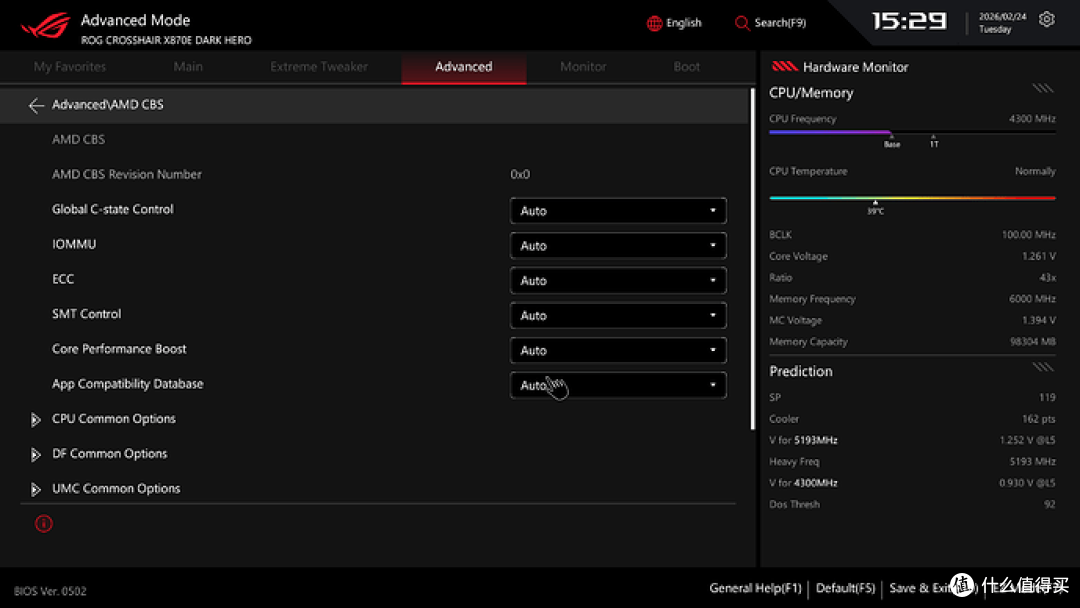Click the ROG logo
This screenshot has height=608, width=1080.
click(x=46, y=25)
